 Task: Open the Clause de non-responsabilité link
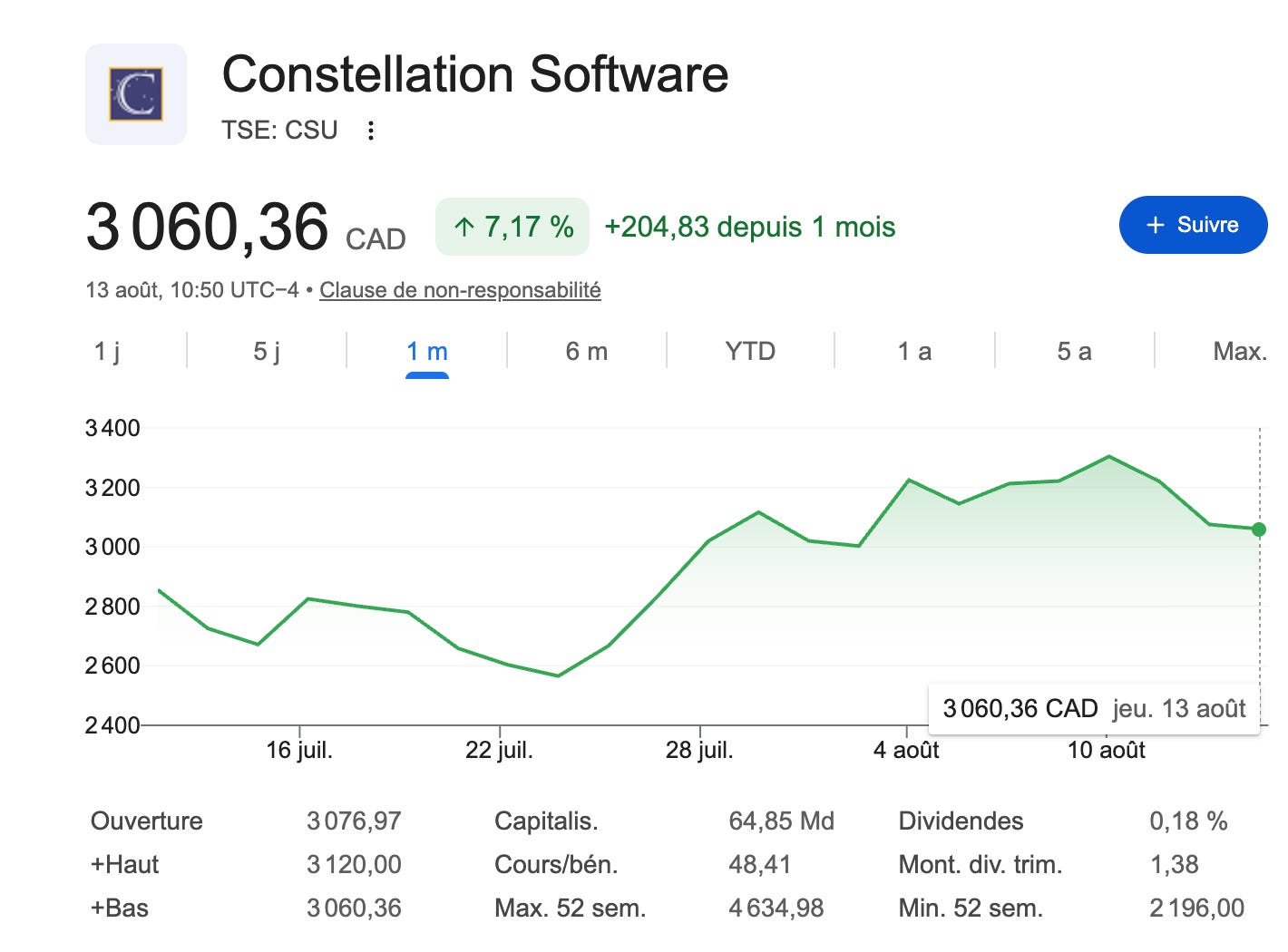click(x=460, y=290)
